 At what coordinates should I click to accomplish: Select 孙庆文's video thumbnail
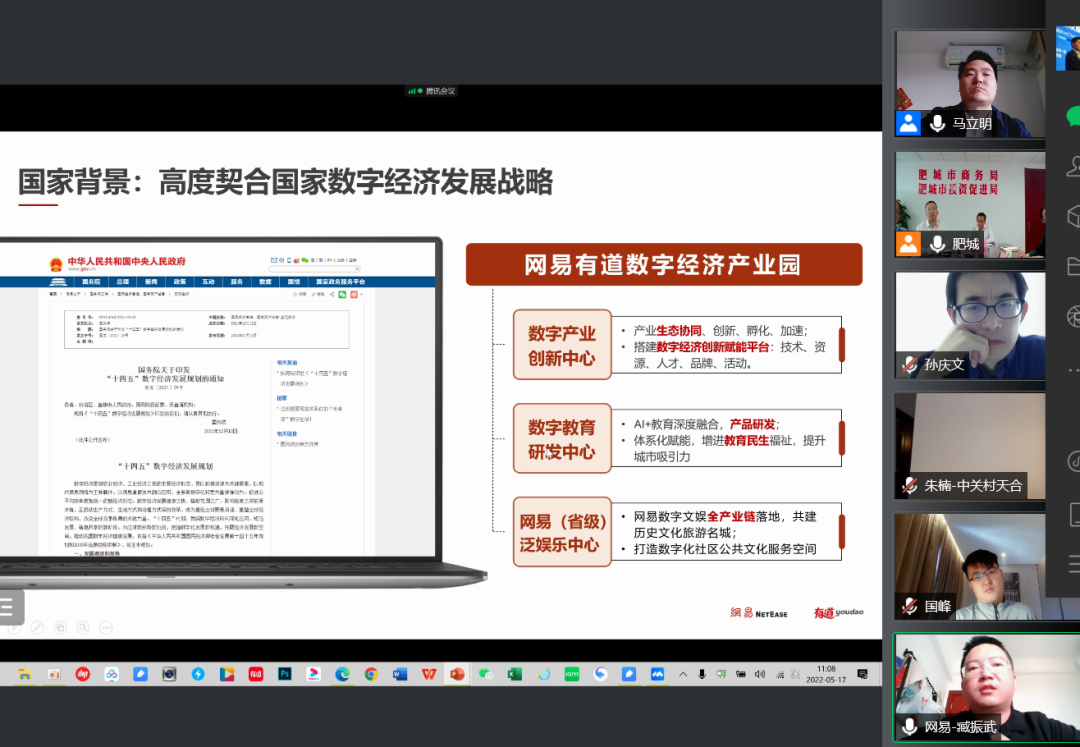970,325
